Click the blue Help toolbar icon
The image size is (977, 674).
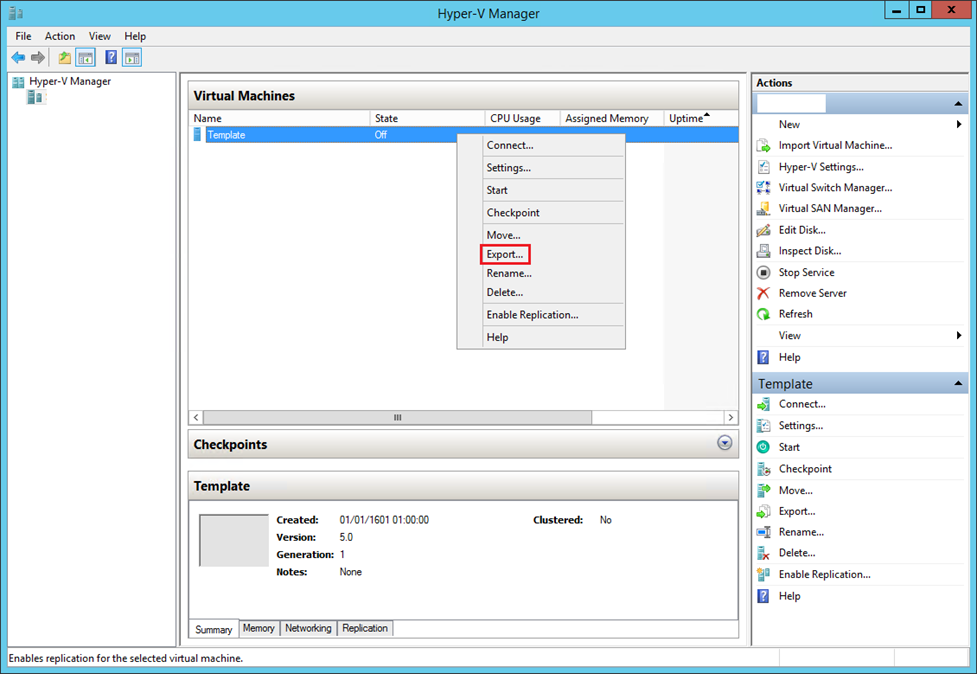coord(111,58)
